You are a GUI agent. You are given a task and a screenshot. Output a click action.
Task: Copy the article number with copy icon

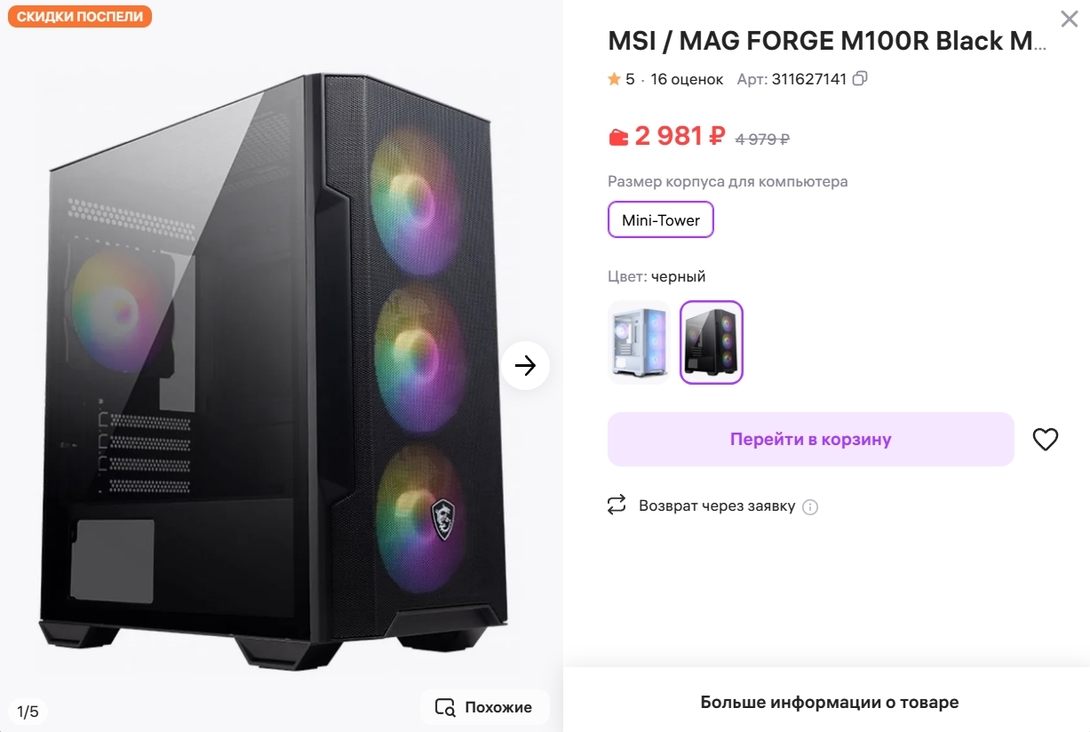[860, 78]
